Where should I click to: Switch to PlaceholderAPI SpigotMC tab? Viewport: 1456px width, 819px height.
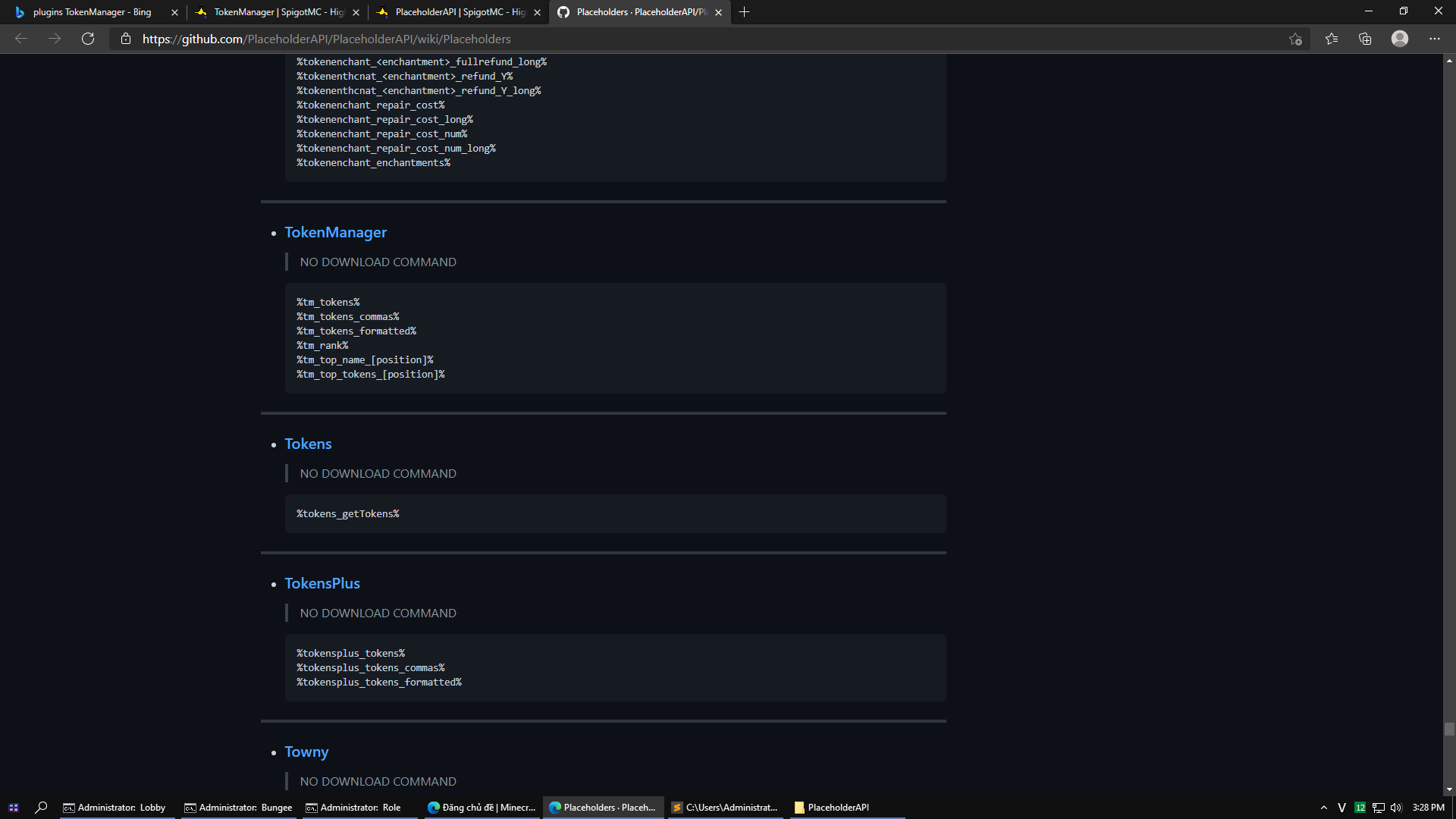459,12
